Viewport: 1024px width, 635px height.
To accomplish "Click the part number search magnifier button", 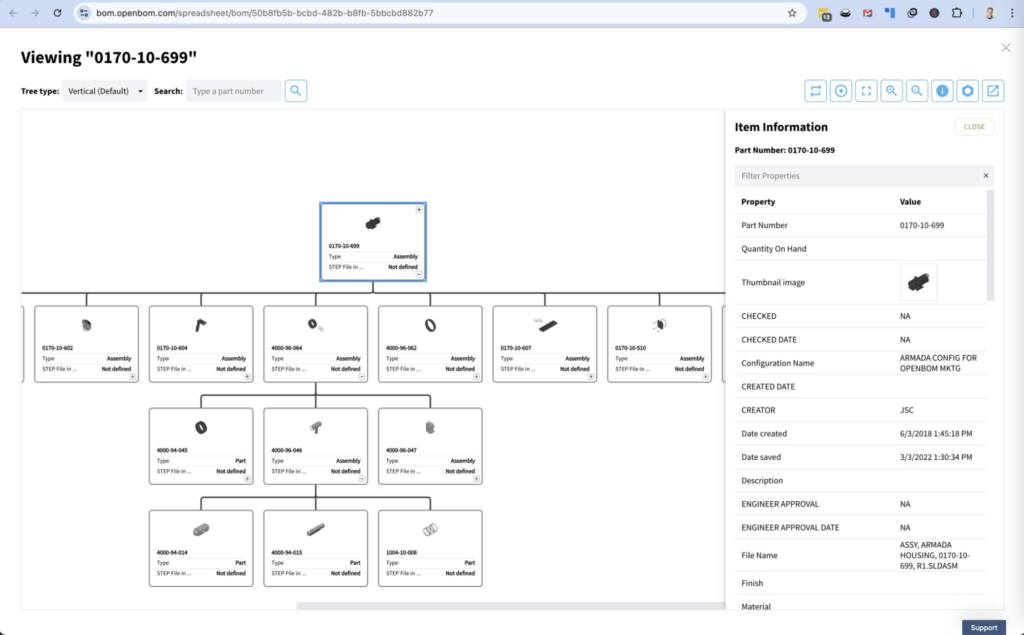I will click(296, 91).
